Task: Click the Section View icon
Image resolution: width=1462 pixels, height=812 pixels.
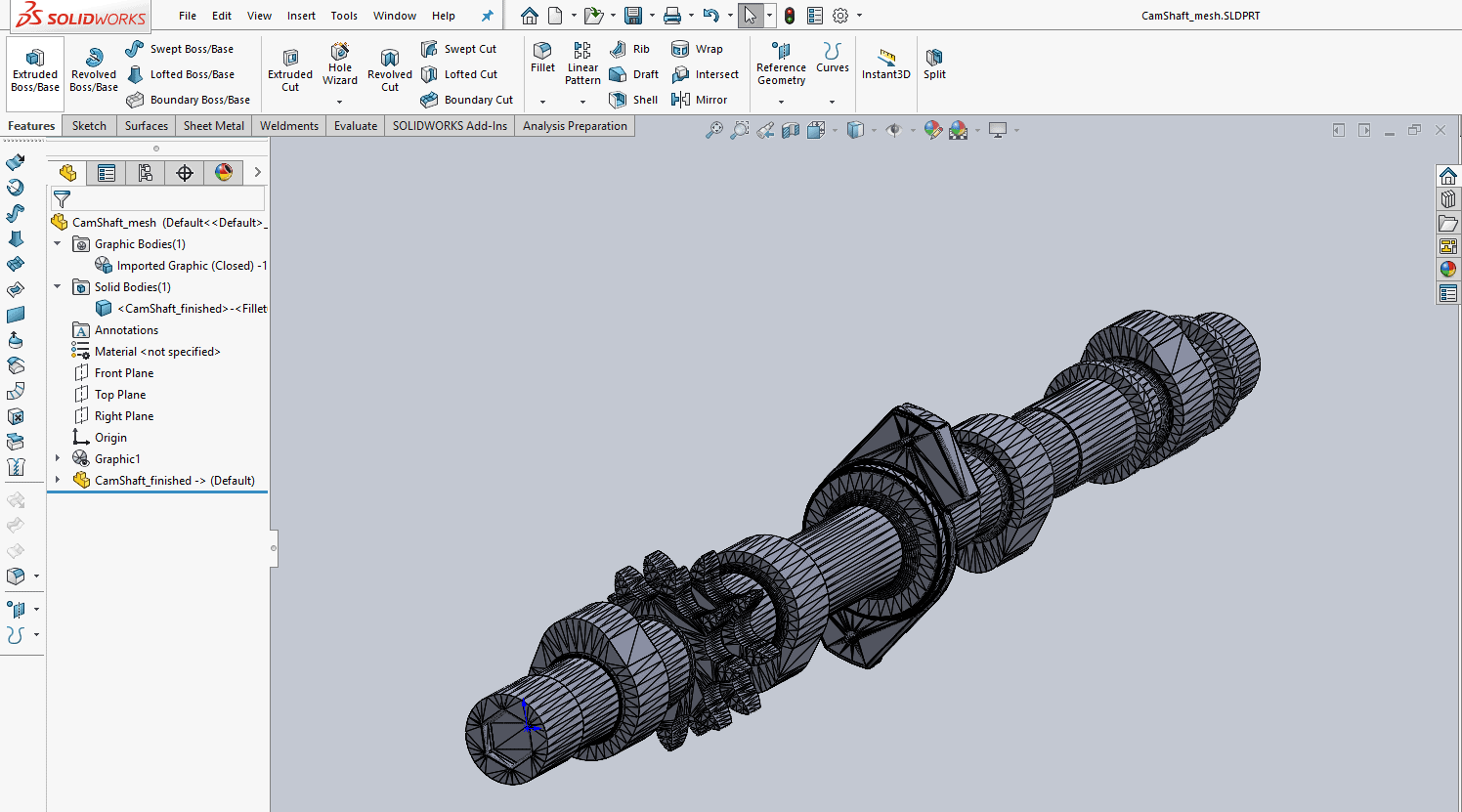Action: tap(791, 130)
